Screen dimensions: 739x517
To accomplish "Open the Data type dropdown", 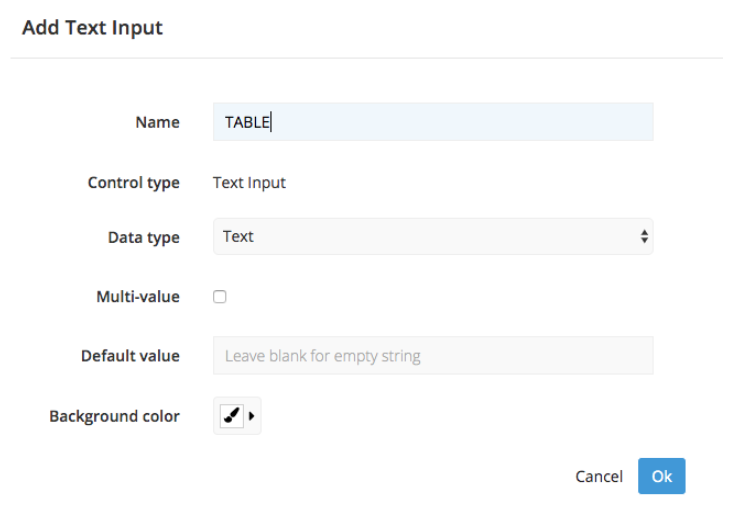I will pos(433,236).
